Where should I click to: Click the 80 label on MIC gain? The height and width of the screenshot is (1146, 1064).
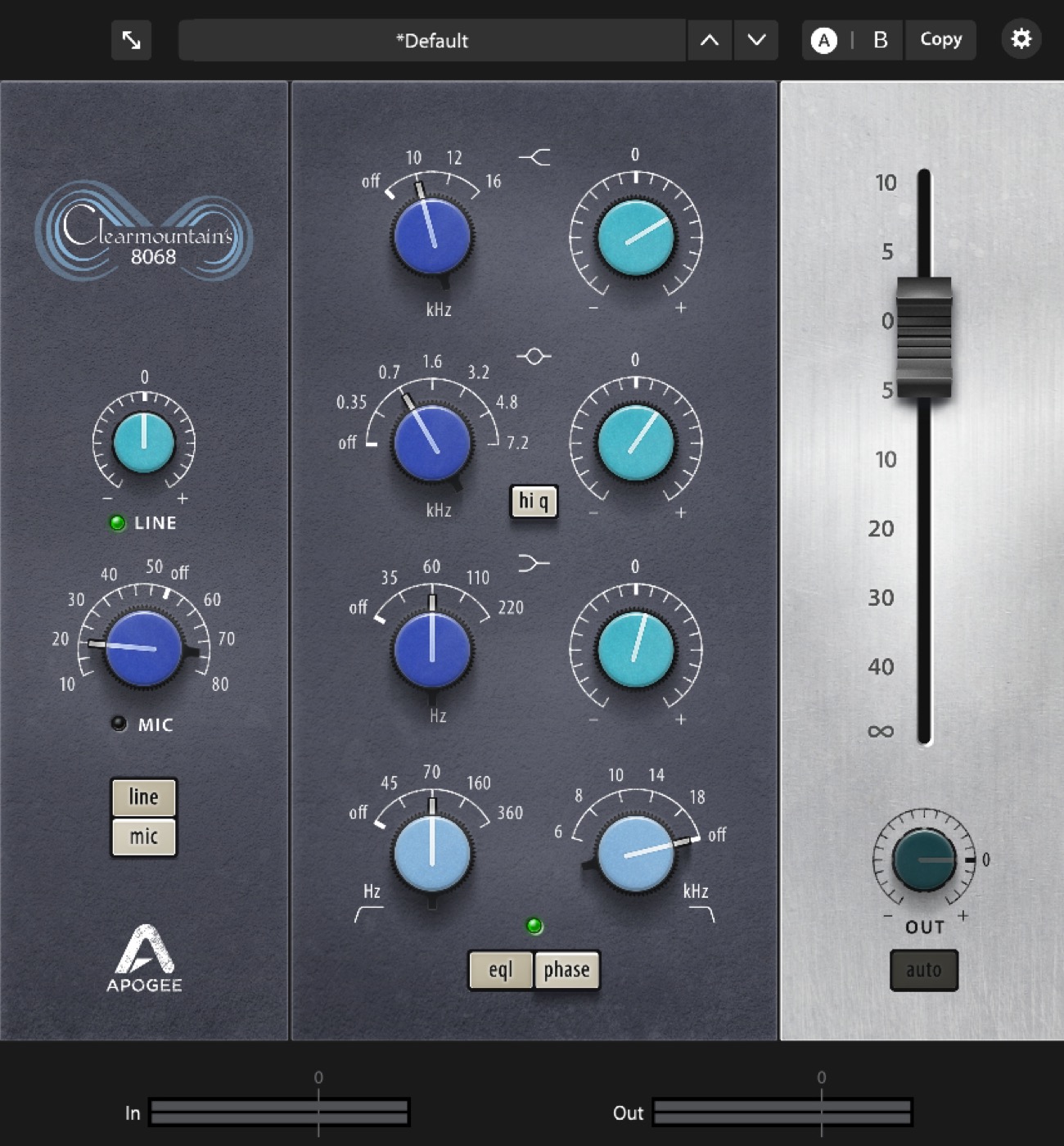tap(220, 684)
